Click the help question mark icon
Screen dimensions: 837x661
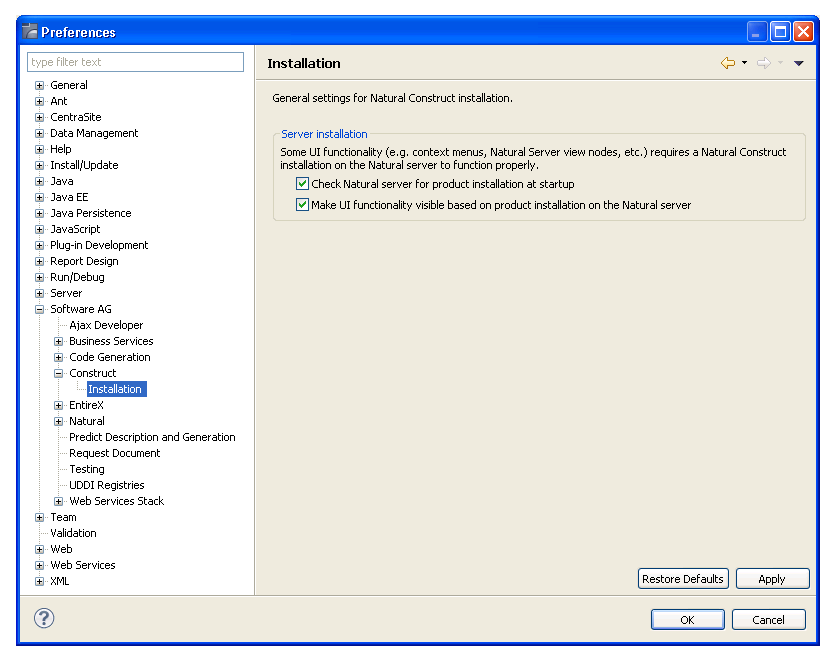click(44, 618)
